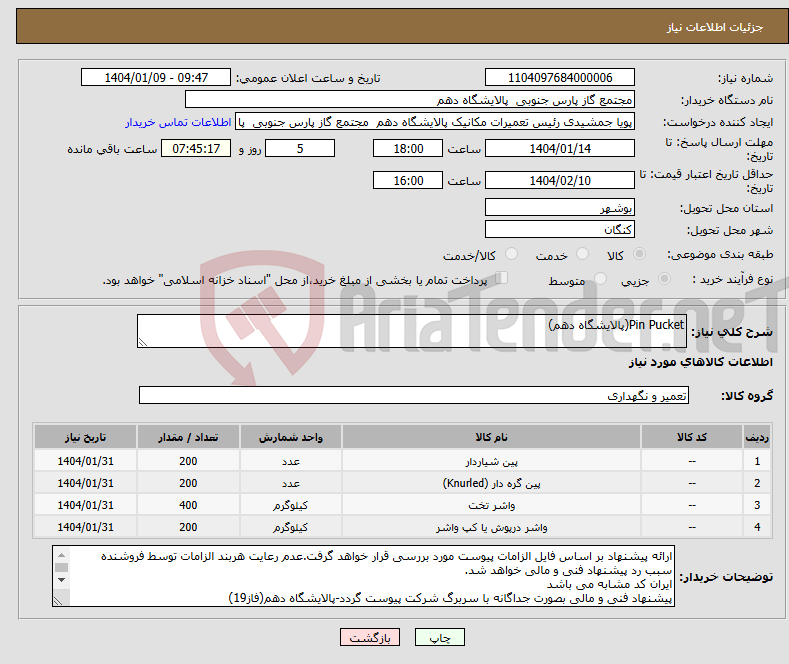Click the remaining days field showing 5
The width and height of the screenshot is (789, 664).
300,148
